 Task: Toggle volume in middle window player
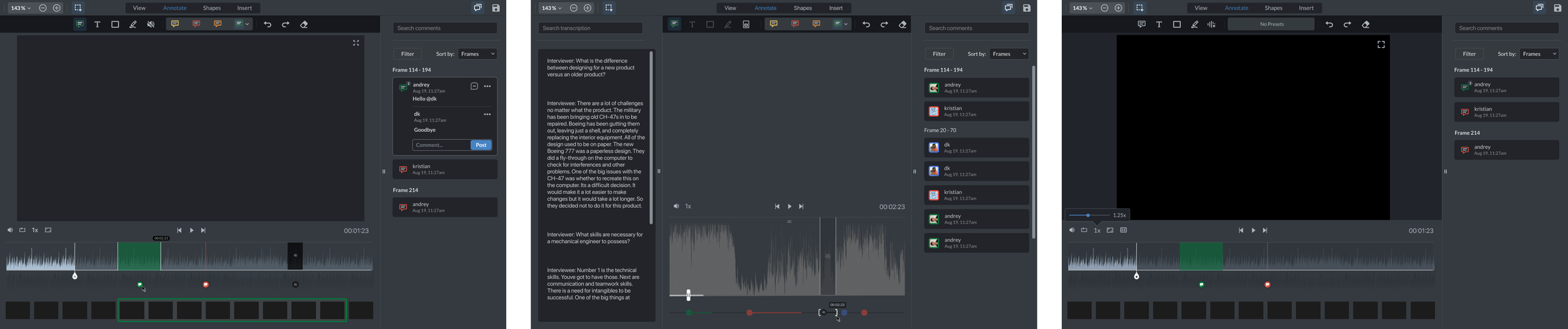pos(676,207)
